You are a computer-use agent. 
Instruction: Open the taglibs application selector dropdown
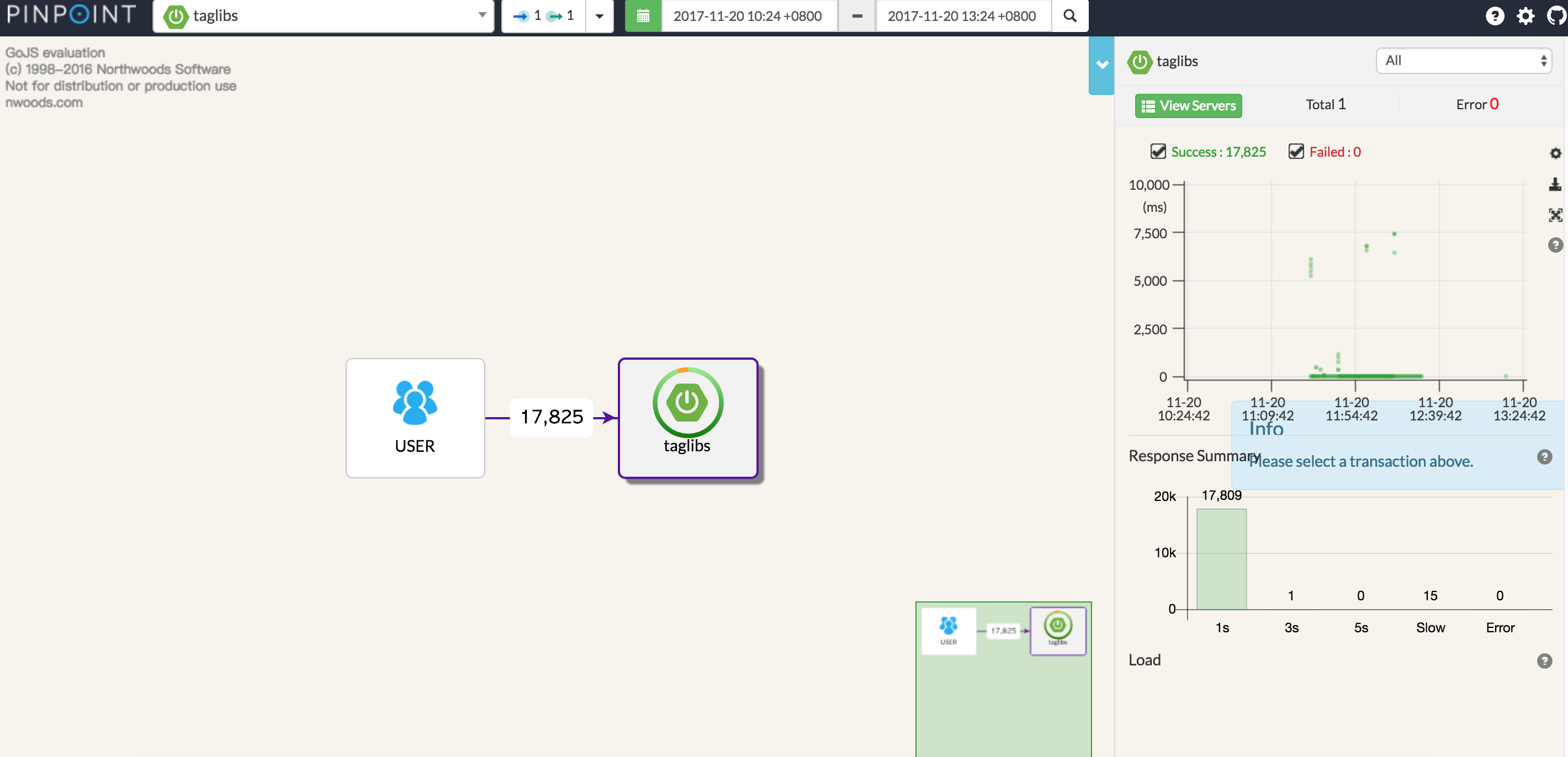pos(322,16)
